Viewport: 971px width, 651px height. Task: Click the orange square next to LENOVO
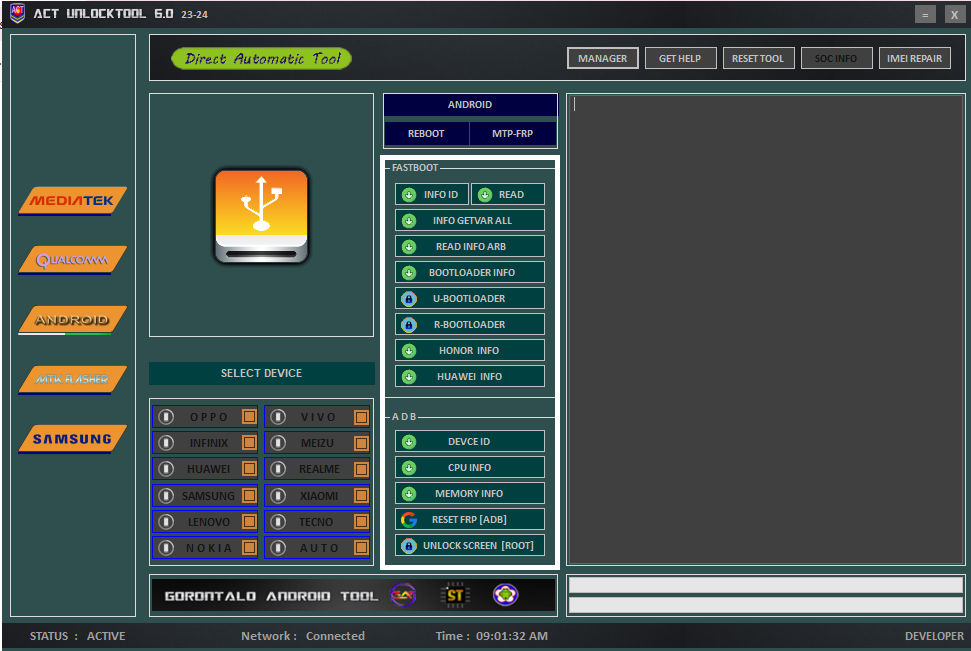click(x=249, y=522)
